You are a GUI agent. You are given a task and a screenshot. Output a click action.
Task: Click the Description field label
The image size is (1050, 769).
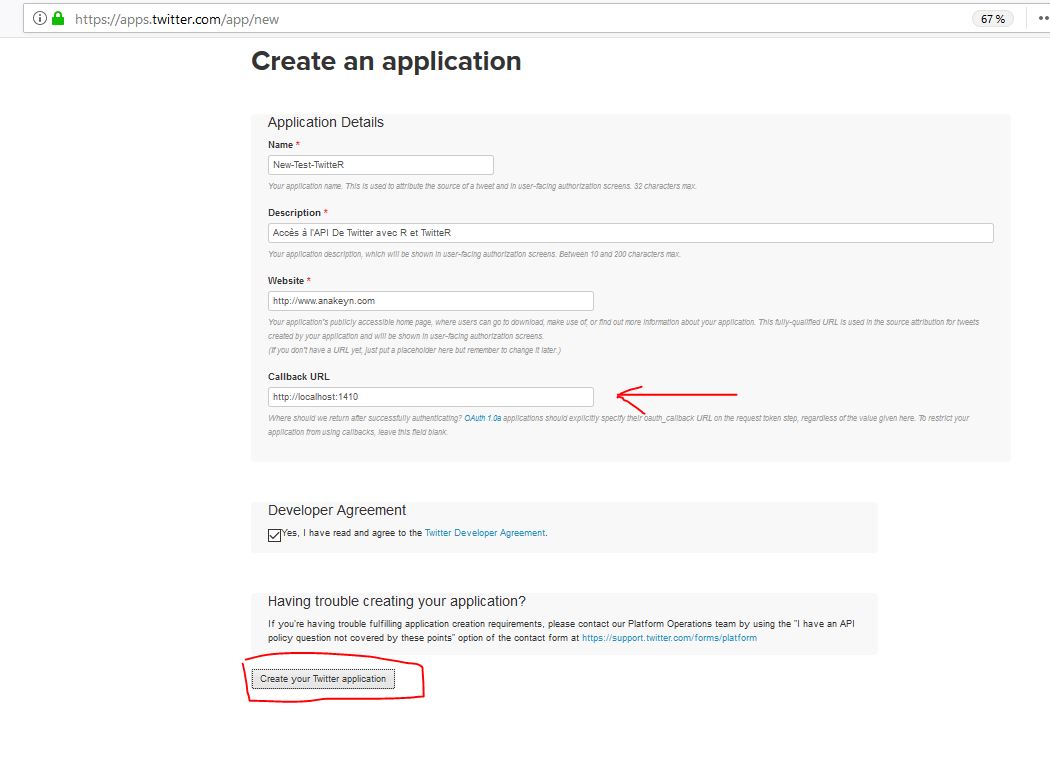coord(294,212)
